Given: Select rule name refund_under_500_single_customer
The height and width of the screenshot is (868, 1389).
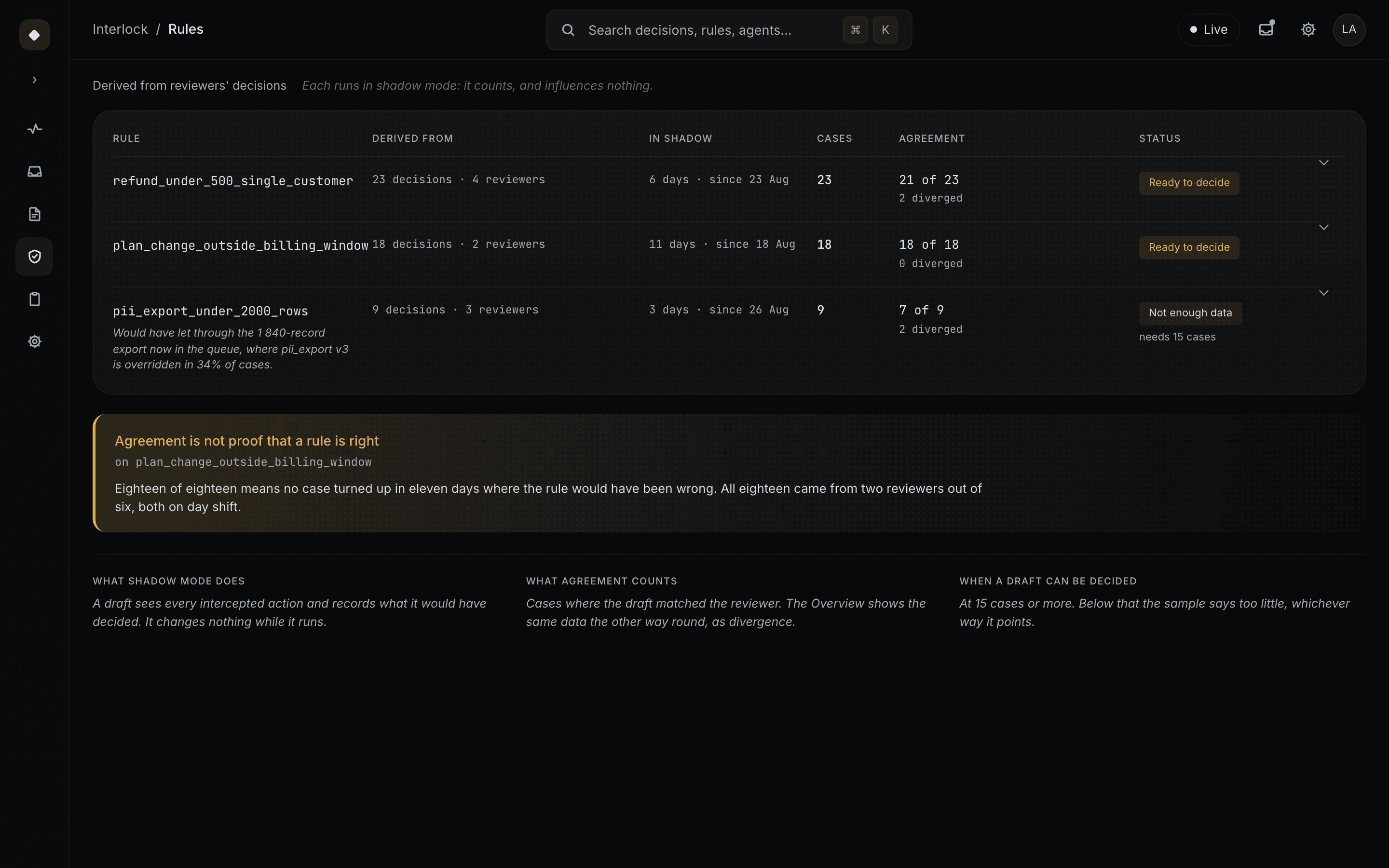Looking at the screenshot, I should pyautogui.click(x=233, y=181).
